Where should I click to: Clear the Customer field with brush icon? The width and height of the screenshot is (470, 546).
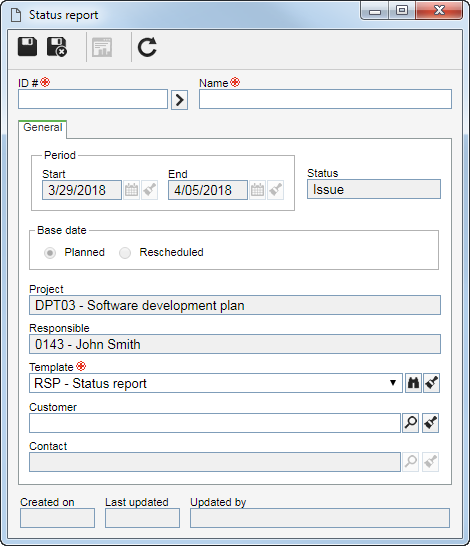(430, 423)
